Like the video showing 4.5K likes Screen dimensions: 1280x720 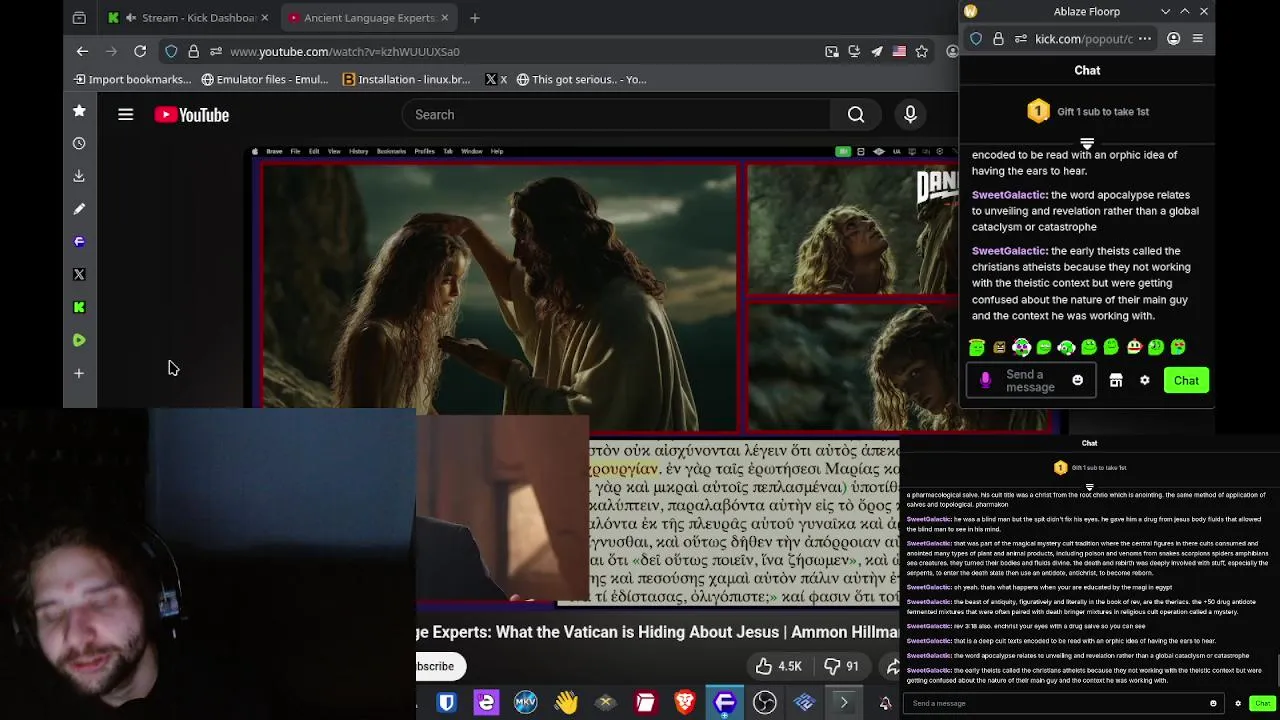coord(779,666)
